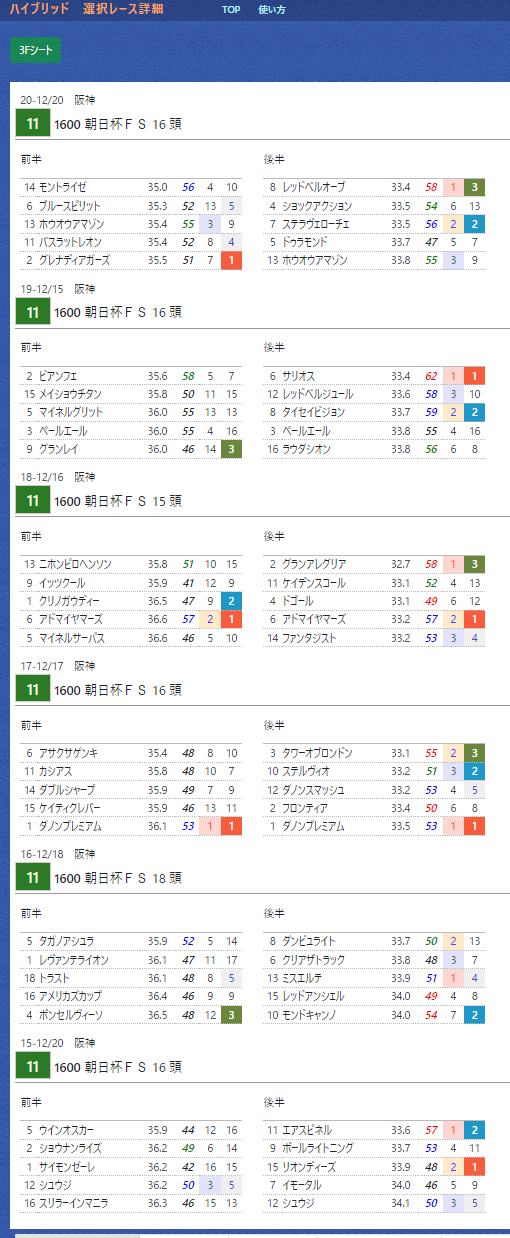Image resolution: width=510 pixels, height=1238 pixels.
Task: Click horse name タワーオブロンドン in 2017 後半
Action: click(x=317, y=753)
